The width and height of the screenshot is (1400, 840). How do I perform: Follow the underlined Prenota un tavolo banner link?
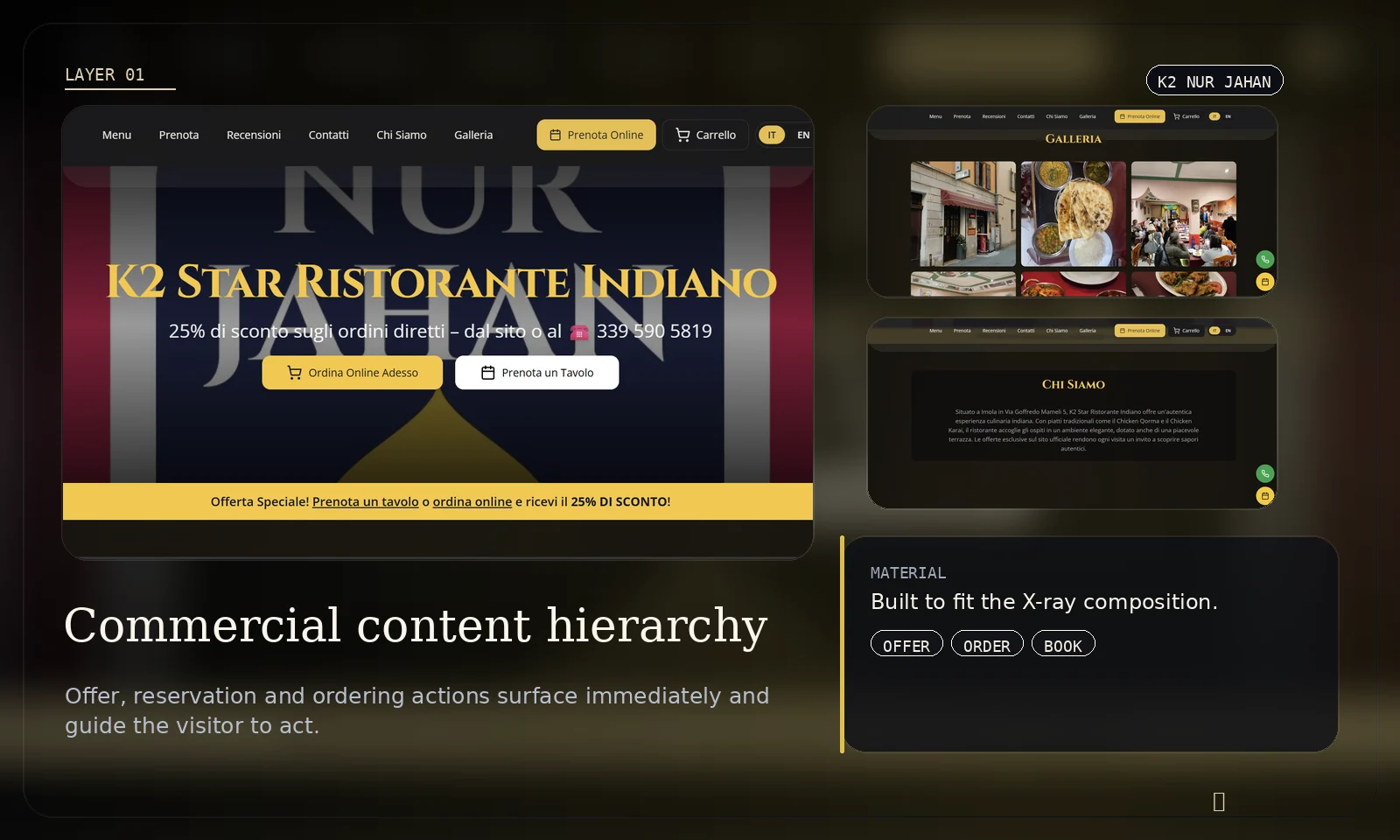coord(366,501)
